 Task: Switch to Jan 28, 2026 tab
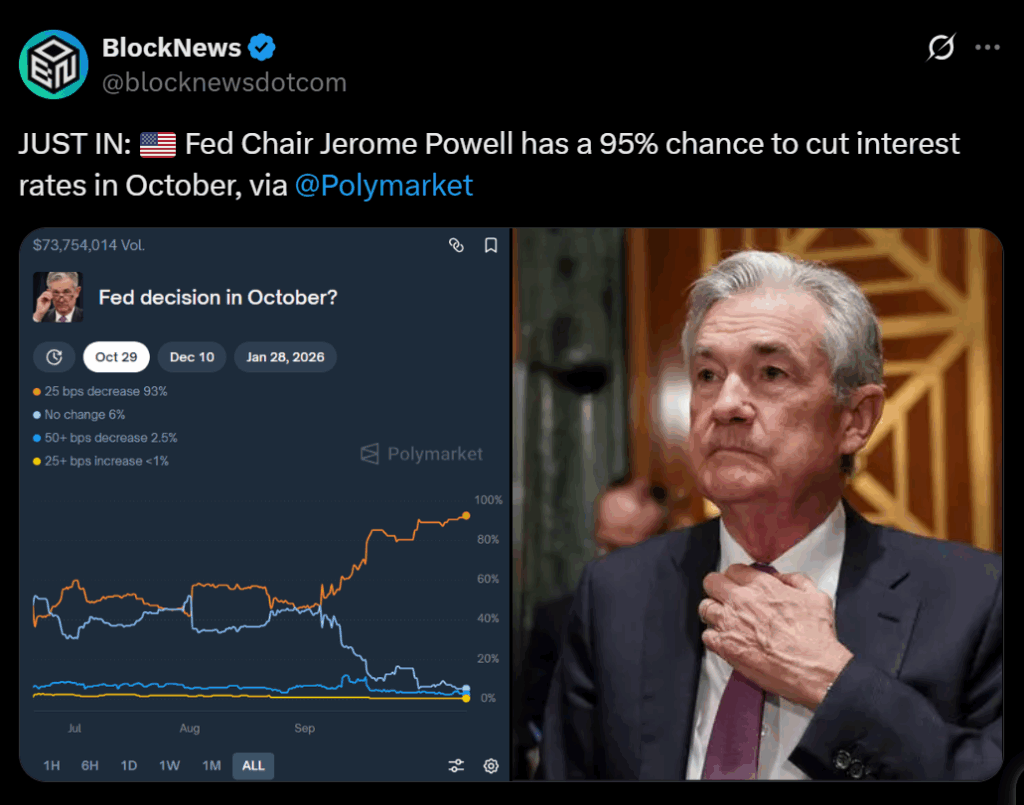(x=285, y=357)
